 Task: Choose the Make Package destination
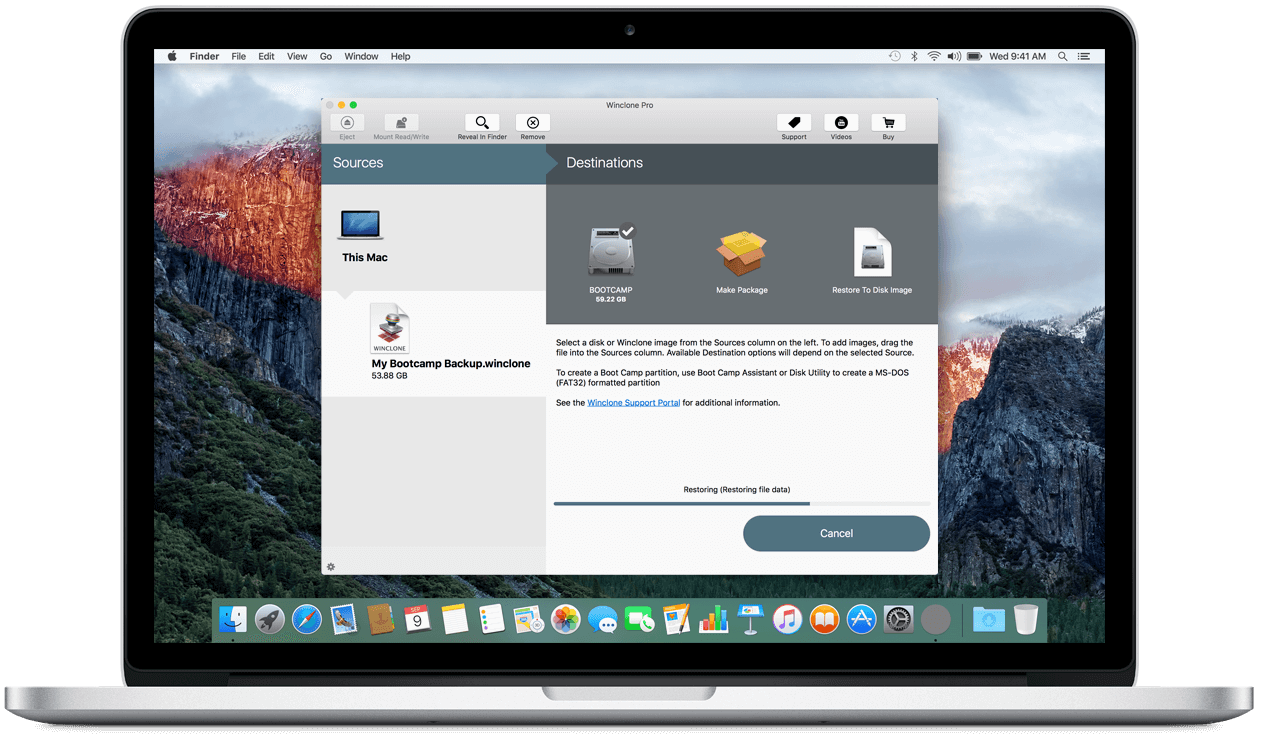[741, 262]
